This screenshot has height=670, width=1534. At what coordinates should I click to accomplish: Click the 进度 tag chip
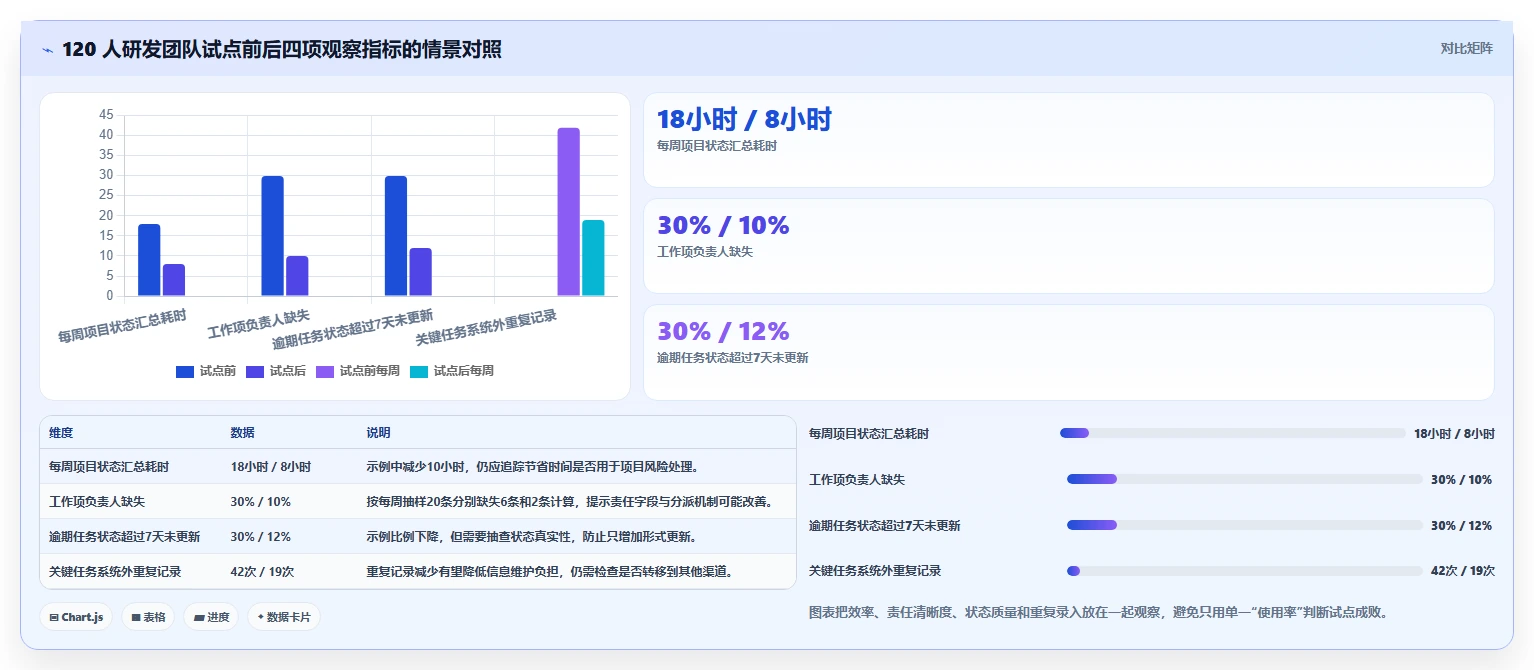tap(211, 617)
